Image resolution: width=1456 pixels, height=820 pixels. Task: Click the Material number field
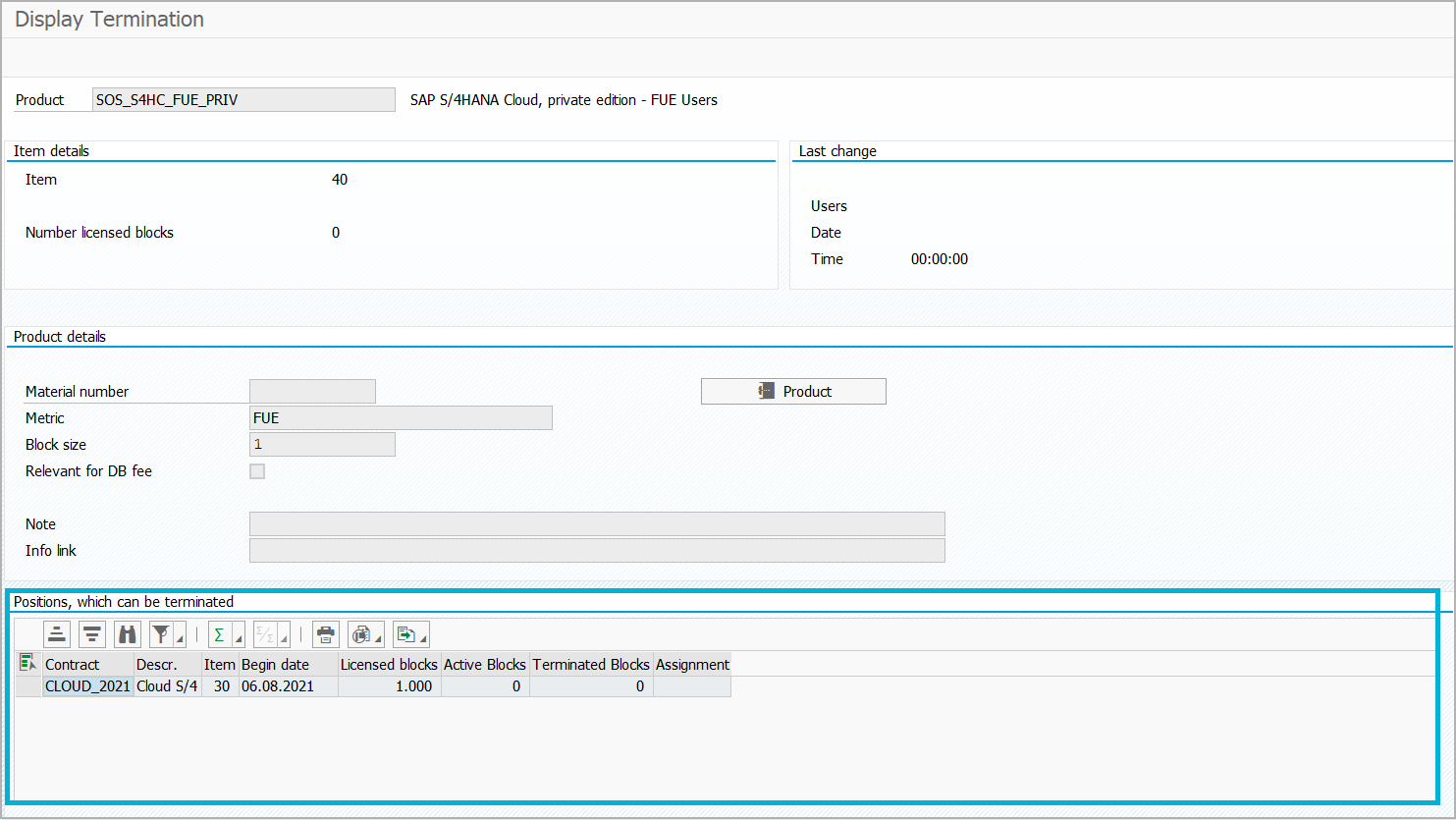click(x=312, y=391)
